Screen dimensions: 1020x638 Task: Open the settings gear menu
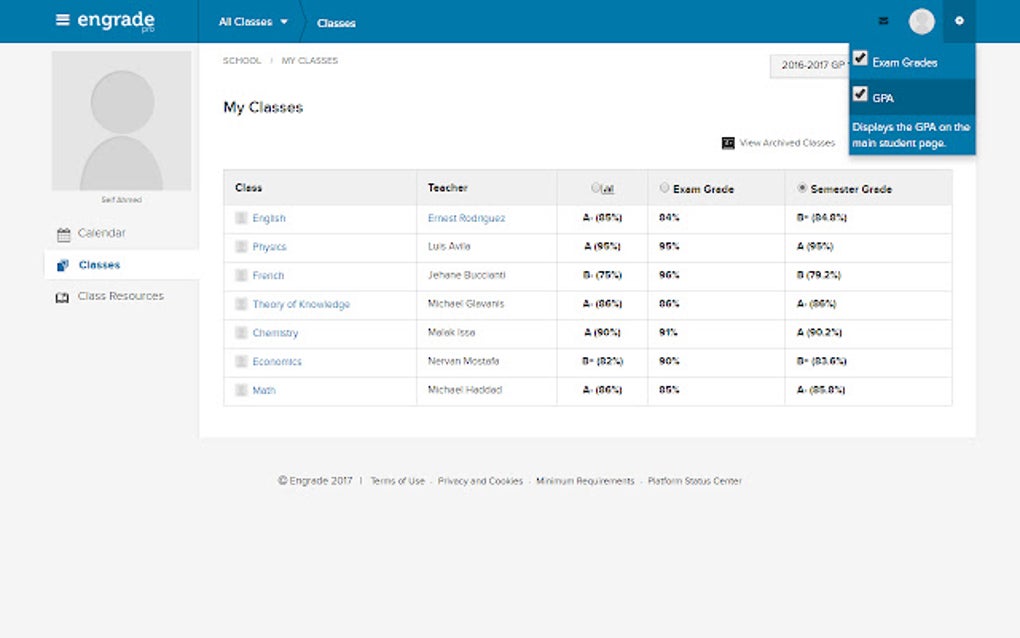(958, 20)
